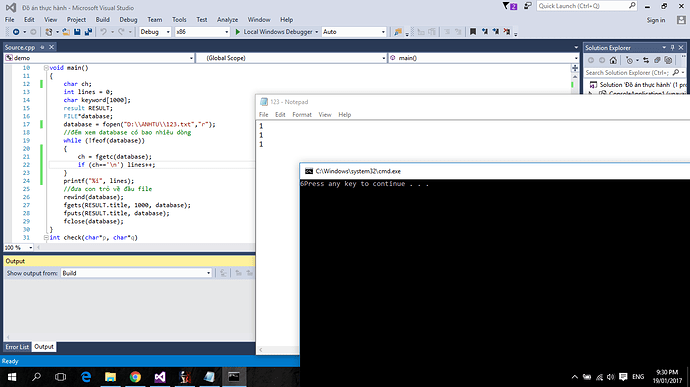This screenshot has width=690, height=387.
Task: Click the Redo toolbar icon
Action: tap(121, 32)
